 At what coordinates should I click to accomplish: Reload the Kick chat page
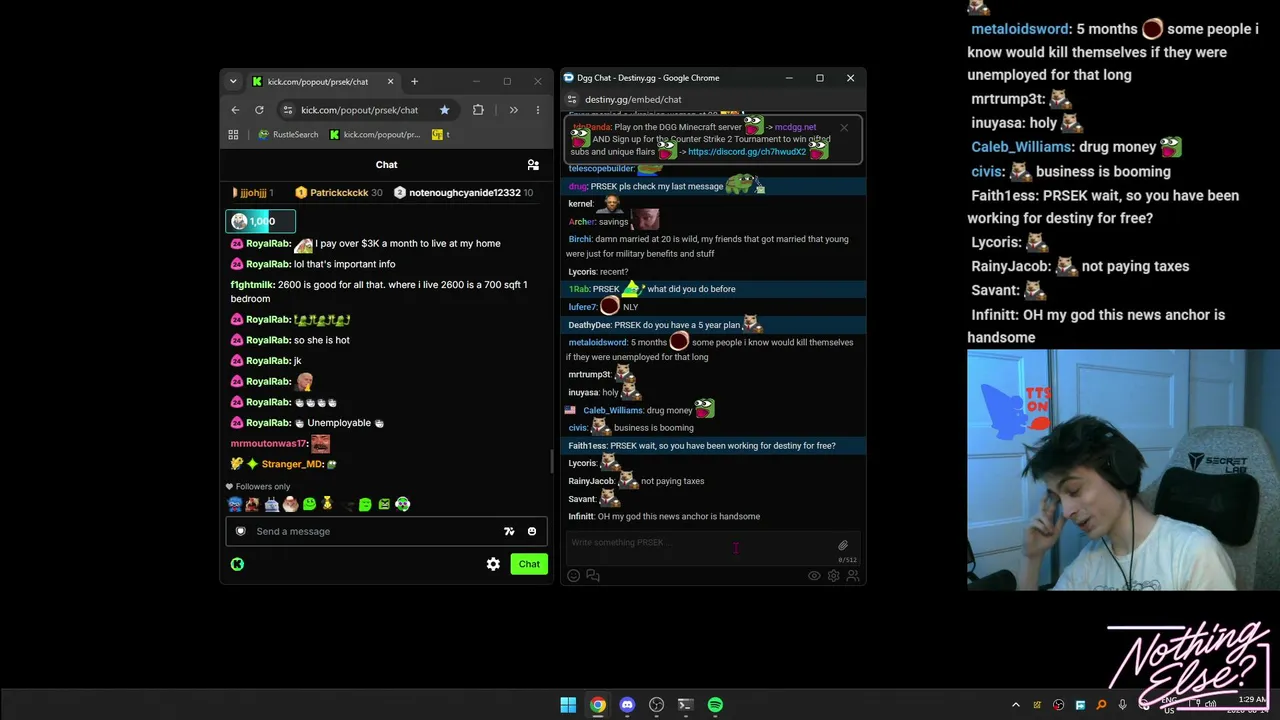point(259,110)
